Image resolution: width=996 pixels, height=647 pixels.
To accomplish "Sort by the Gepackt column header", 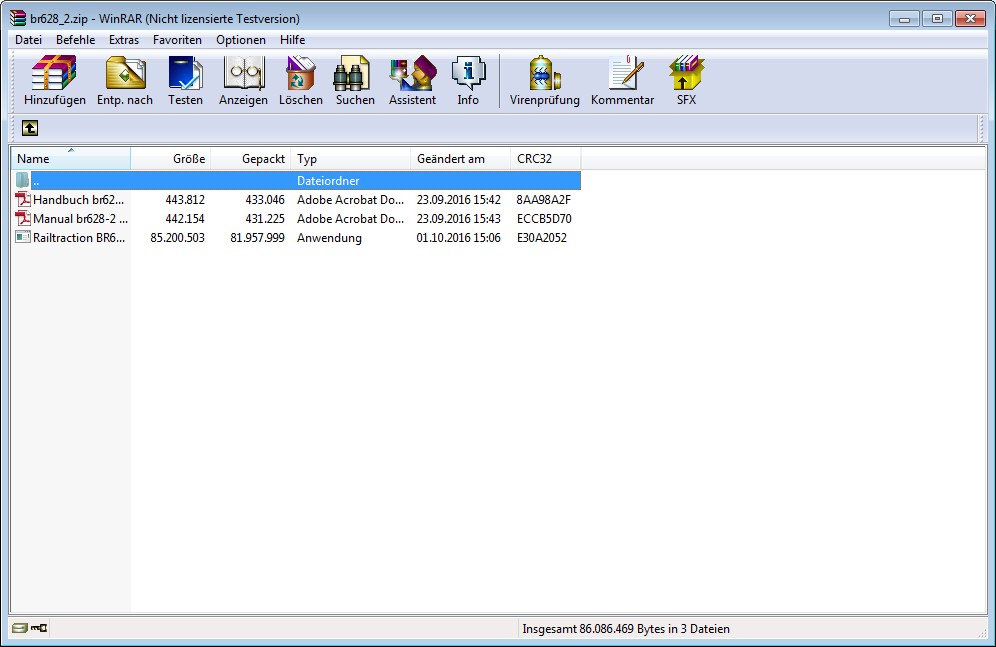I will 250,159.
